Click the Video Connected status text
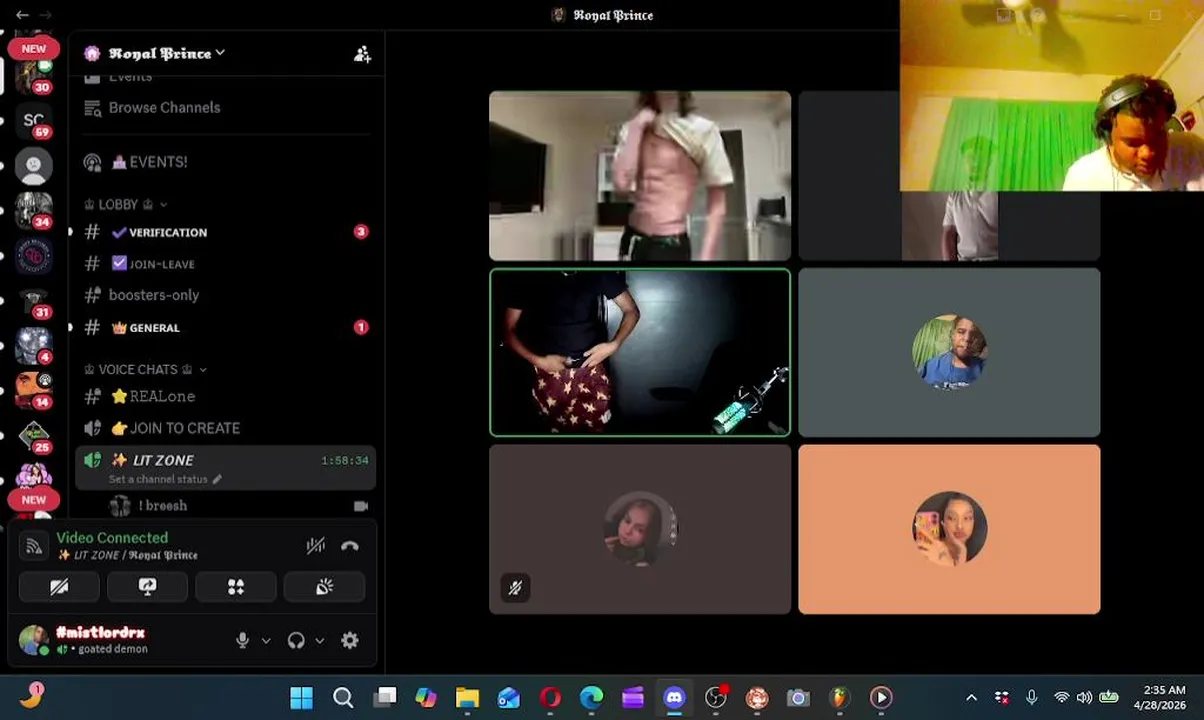 point(112,538)
